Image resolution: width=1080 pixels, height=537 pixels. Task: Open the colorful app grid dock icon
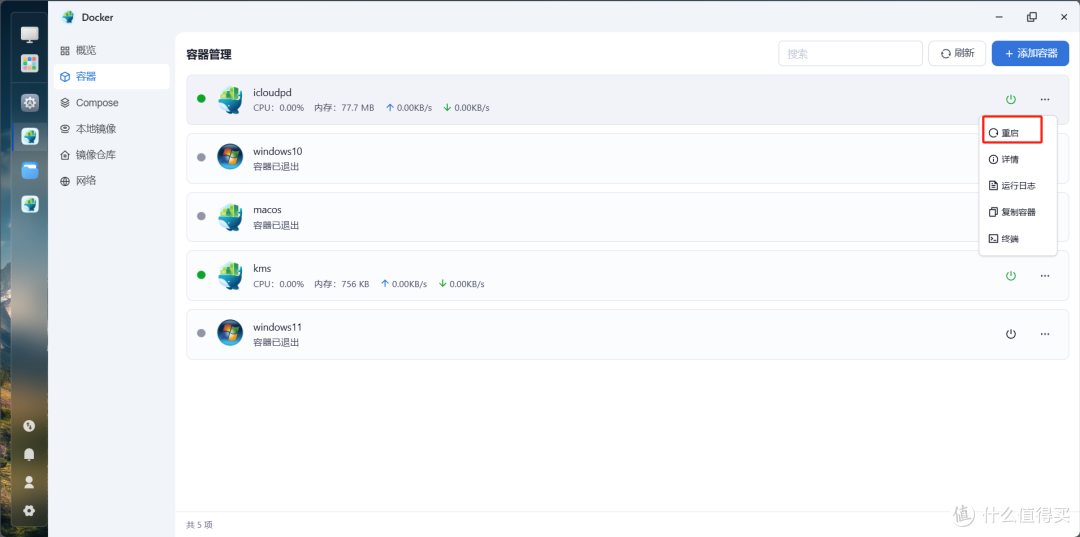point(30,63)
